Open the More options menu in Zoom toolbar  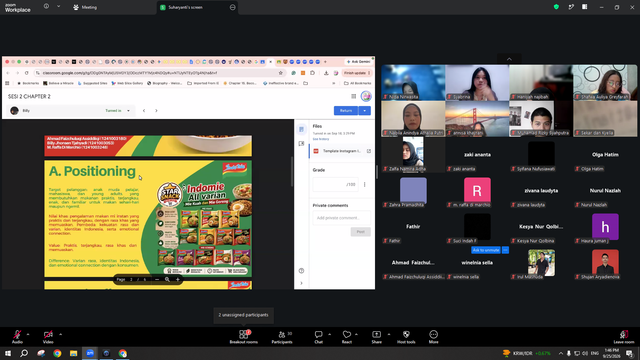[x=433, y=337]
